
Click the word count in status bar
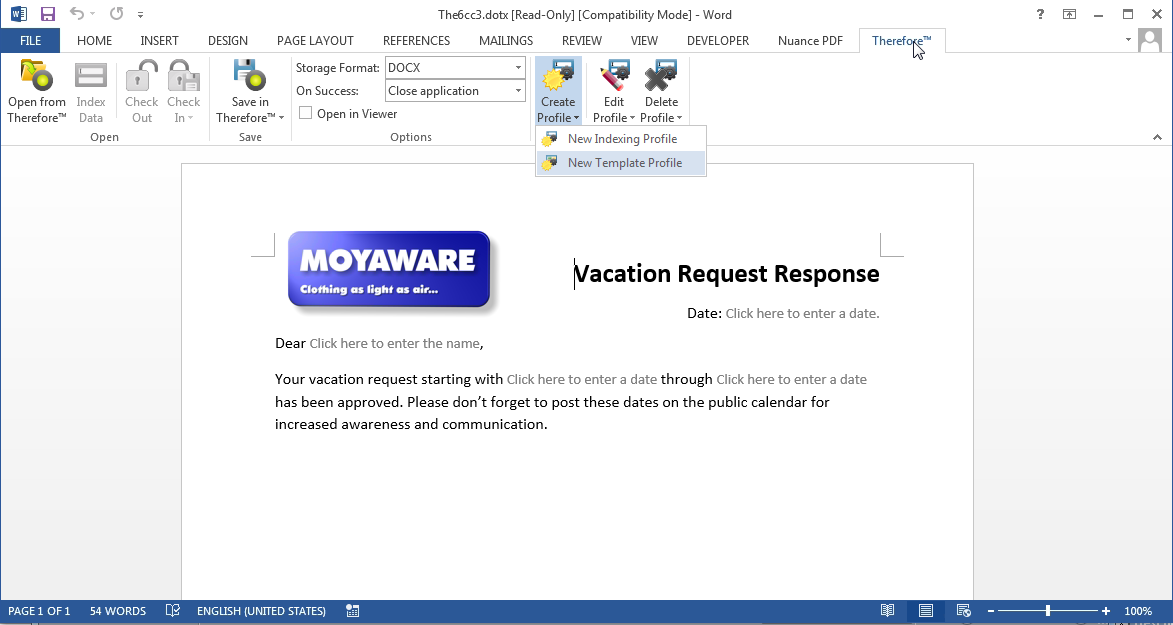coord(117,610)
